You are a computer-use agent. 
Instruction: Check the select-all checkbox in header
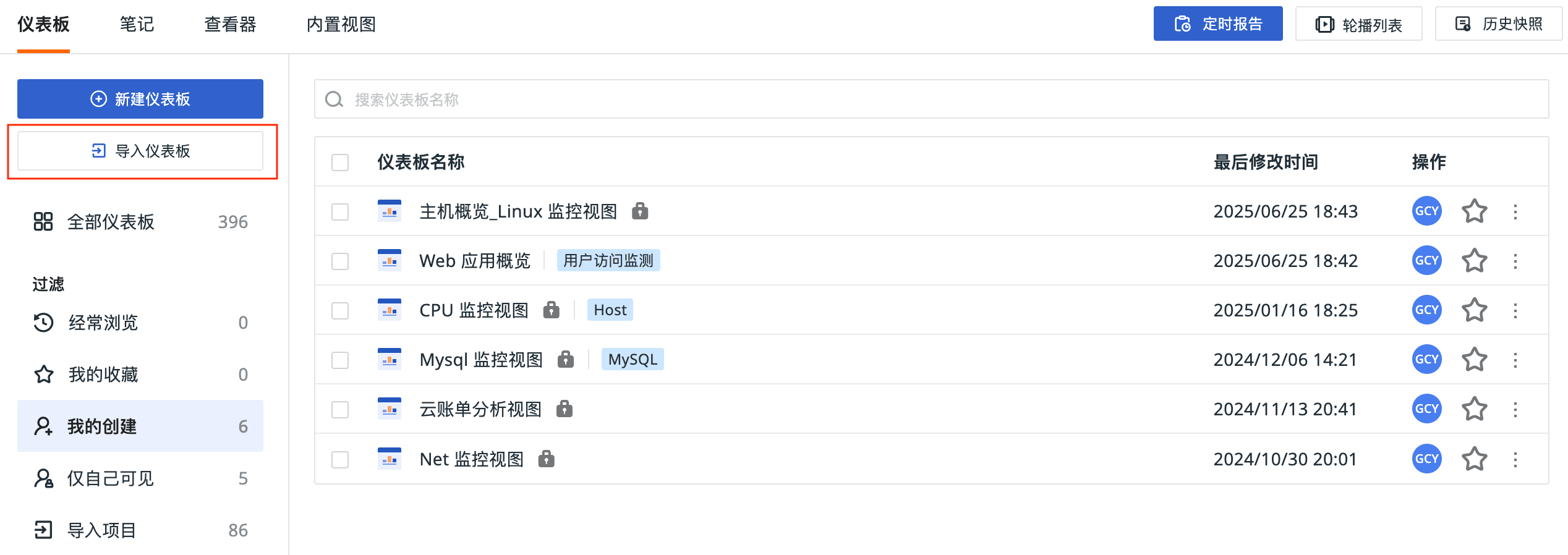[340, 162]
